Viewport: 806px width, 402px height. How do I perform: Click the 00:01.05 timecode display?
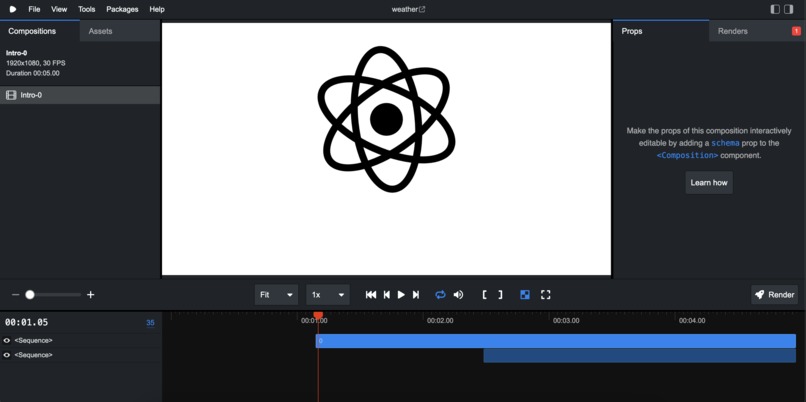[x=26, y=322]
